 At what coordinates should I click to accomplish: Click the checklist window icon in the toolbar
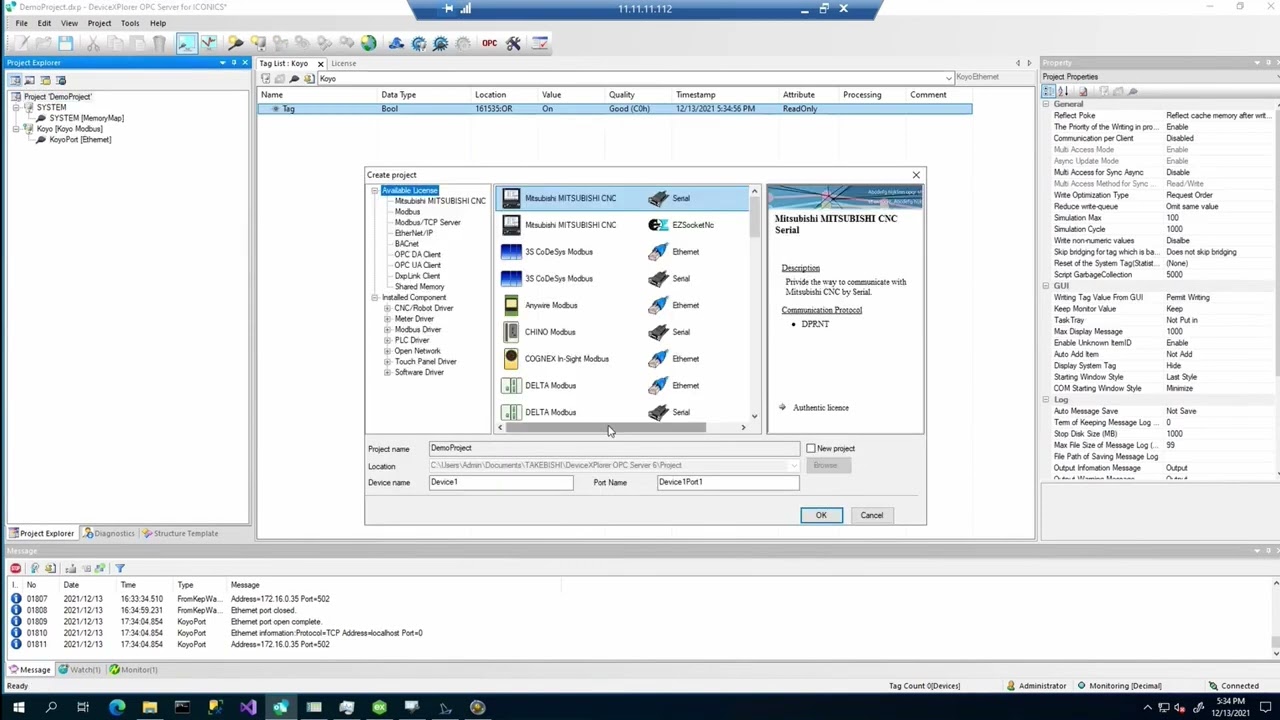540,43
